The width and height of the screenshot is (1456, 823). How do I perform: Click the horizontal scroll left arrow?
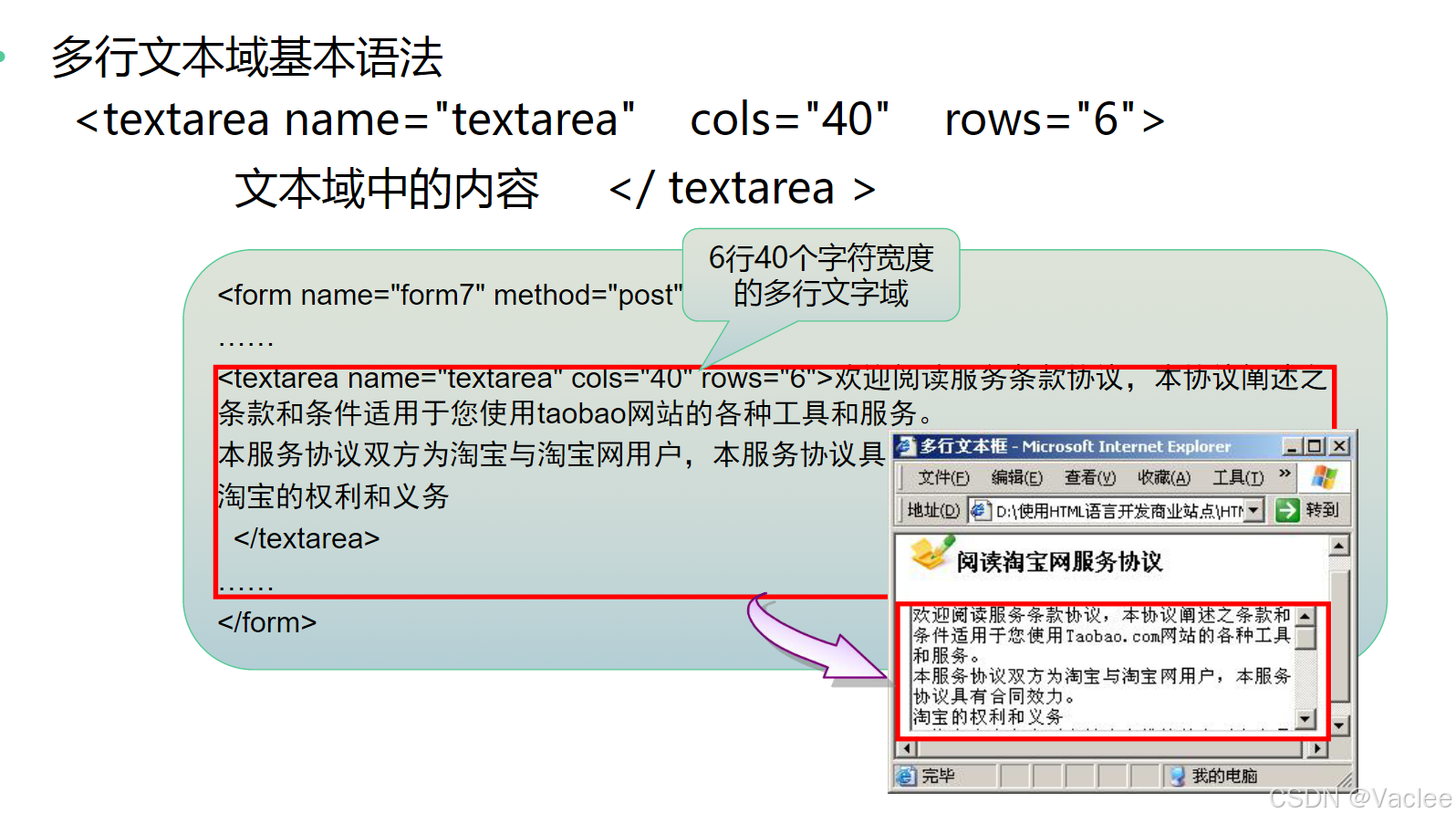906,749
